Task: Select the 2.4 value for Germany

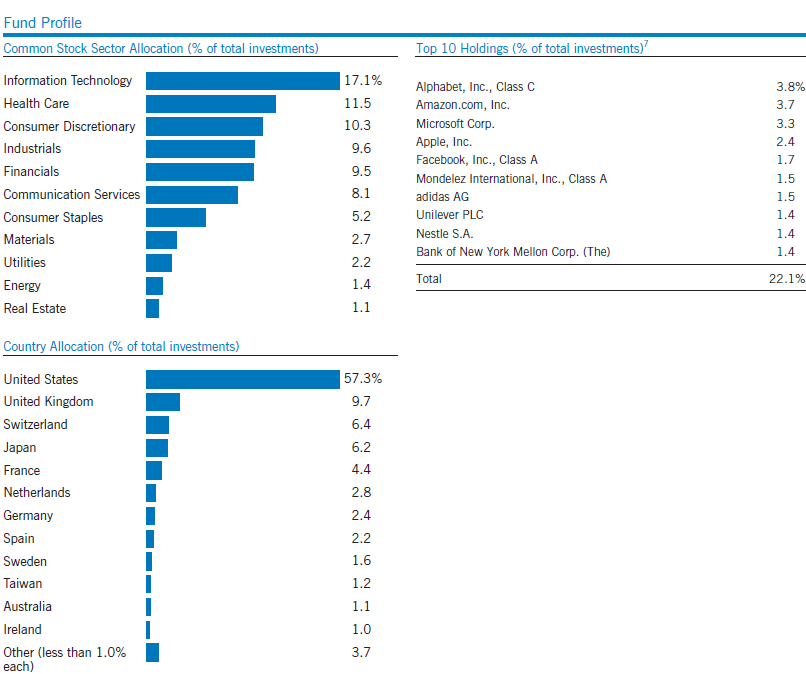Action: [x=361, y=515]
